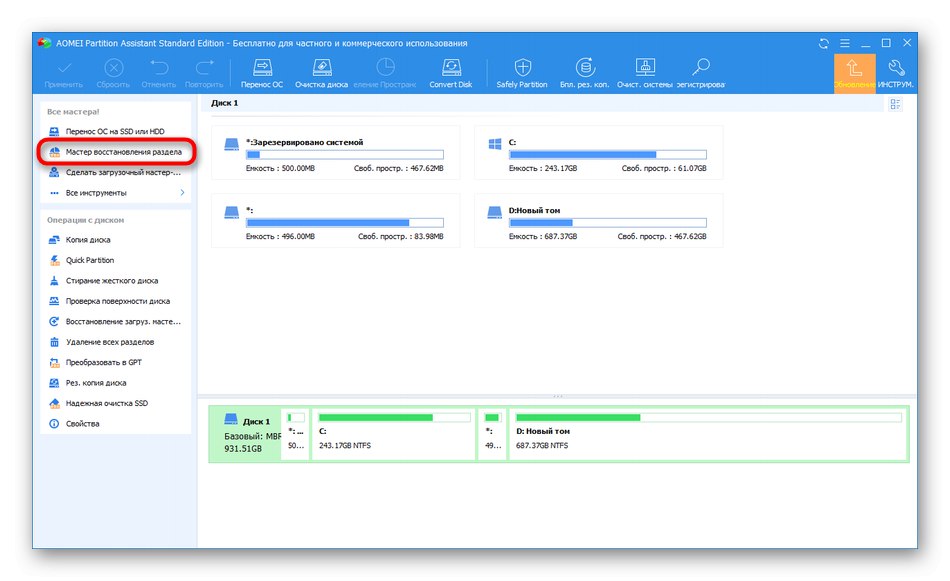Click the Сбросить (Discard) toolbar icon
Viewport: 950px width, 581px height.
113,67
